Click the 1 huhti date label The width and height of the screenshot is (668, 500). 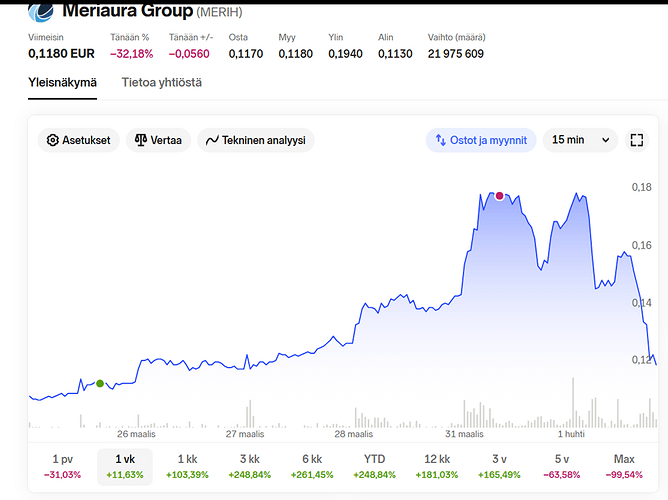coord(571,434)
